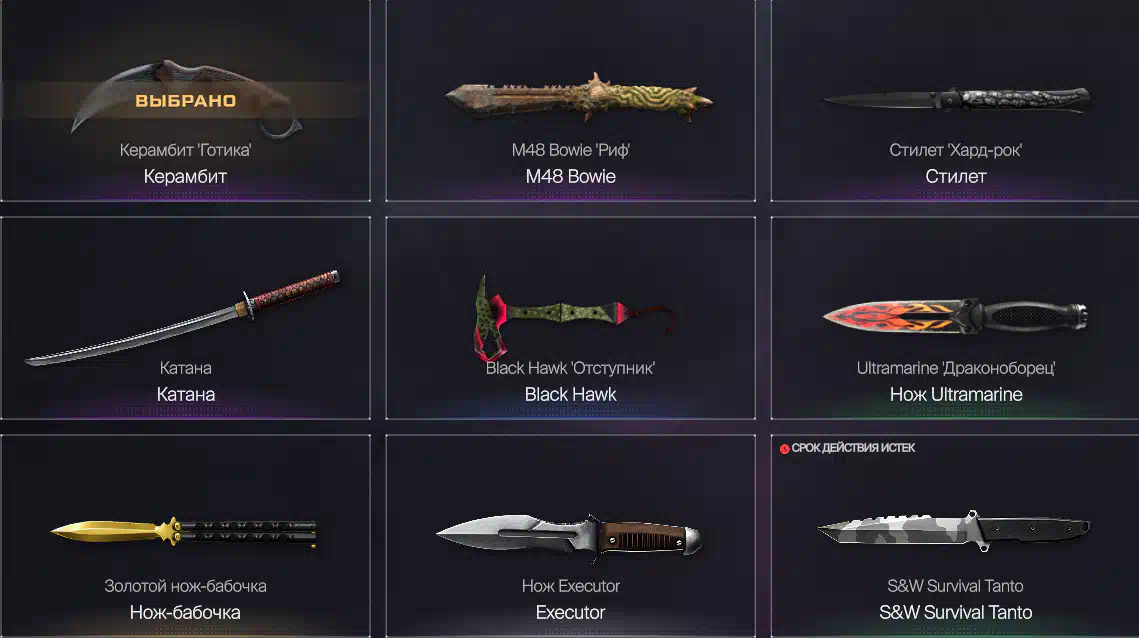Click the red expired icon on Tanto card
1139x638 pixels.
click(x=785, y=448)
